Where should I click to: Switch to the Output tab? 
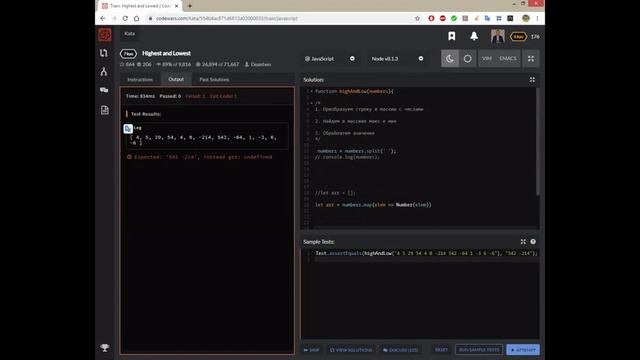pos(176,79)
